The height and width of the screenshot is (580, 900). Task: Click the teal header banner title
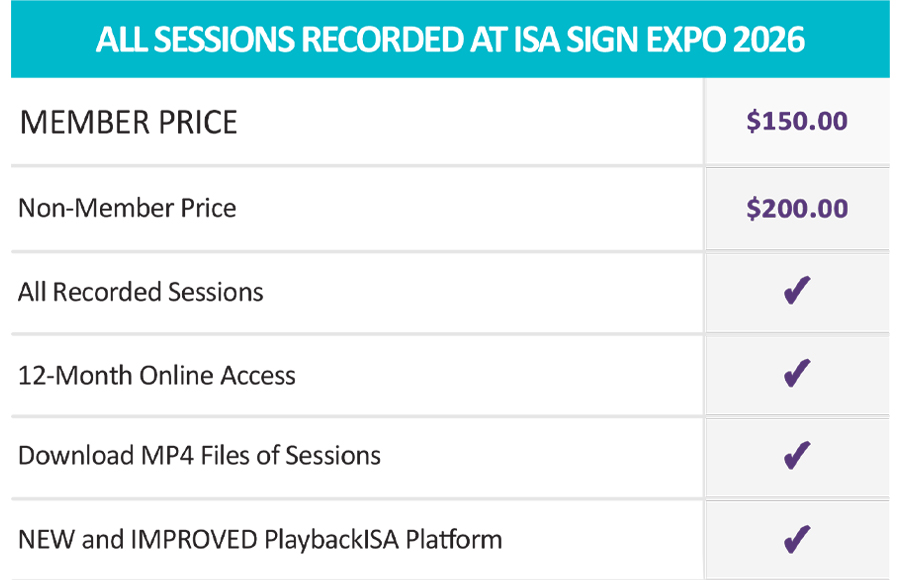coord(450,40)
